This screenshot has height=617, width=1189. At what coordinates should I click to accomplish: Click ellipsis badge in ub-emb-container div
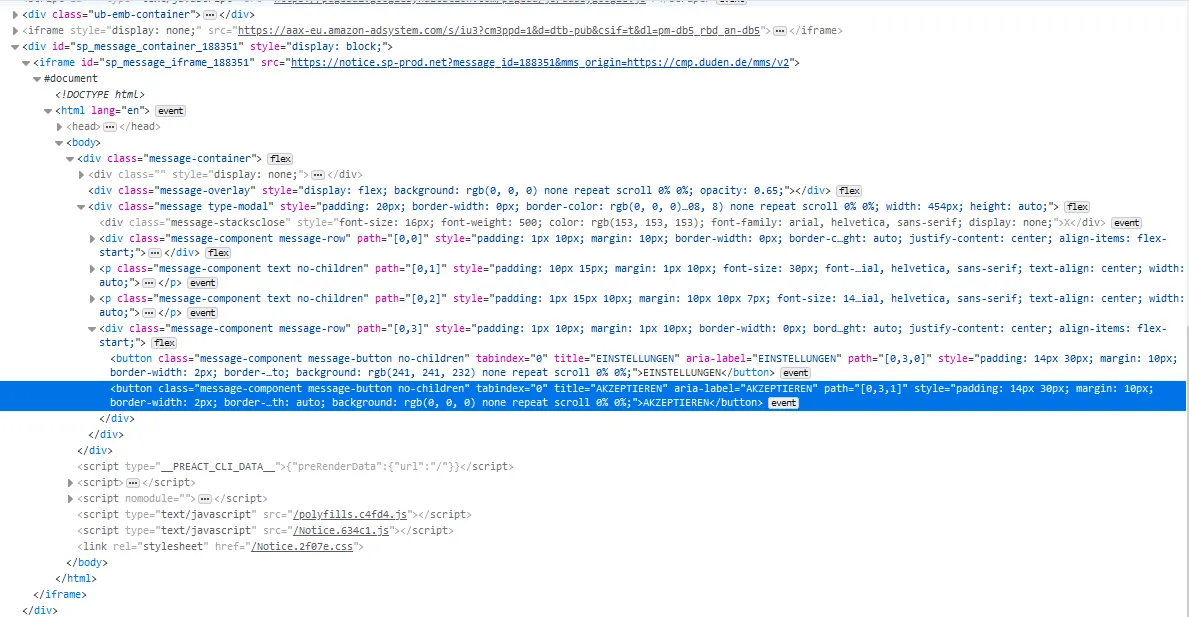[x=210, y=14]
